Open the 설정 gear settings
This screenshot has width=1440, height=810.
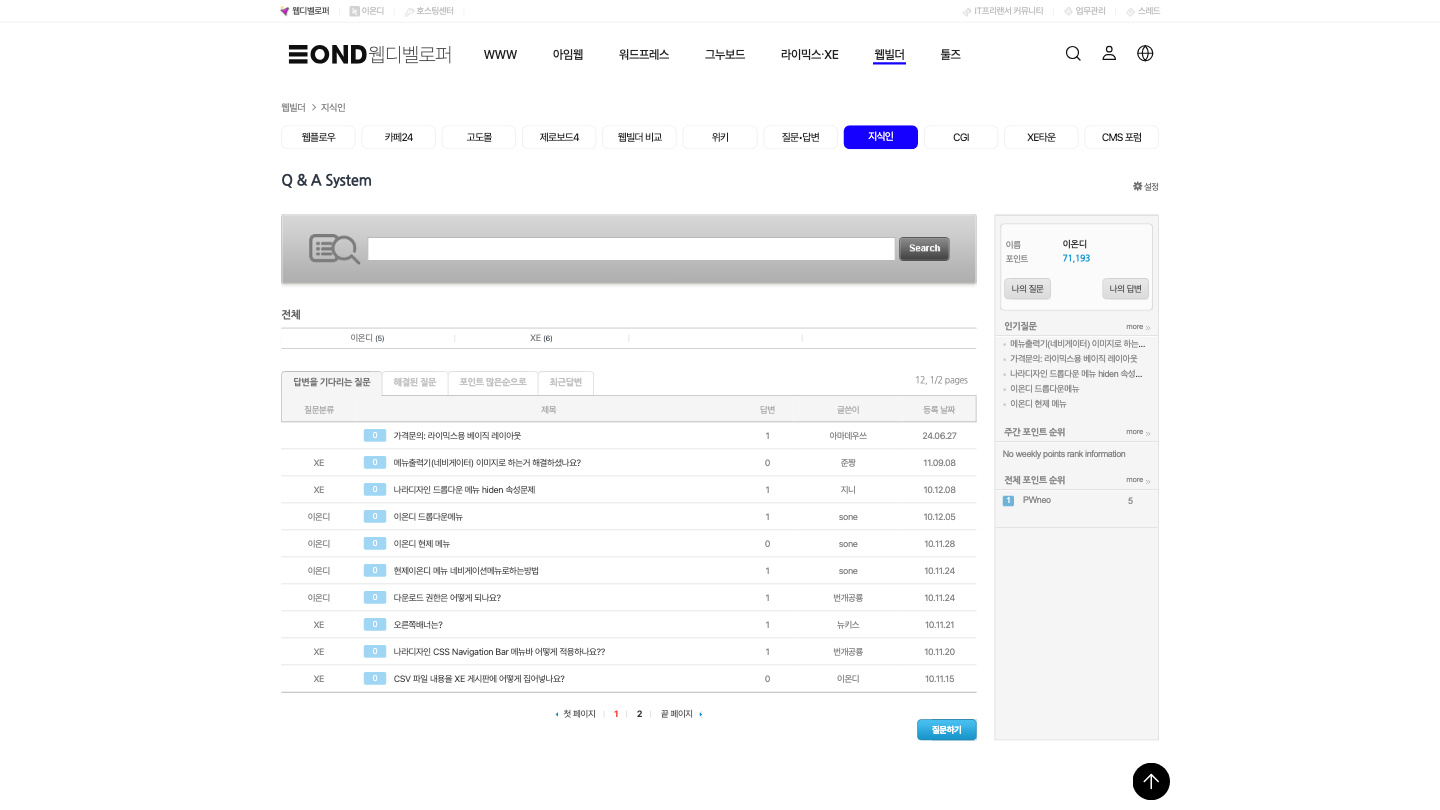1146,187
